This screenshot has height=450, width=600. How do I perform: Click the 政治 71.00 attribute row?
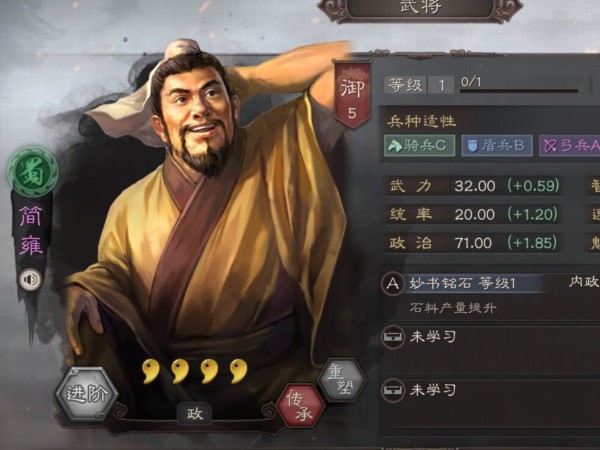[x=474, y=243]
